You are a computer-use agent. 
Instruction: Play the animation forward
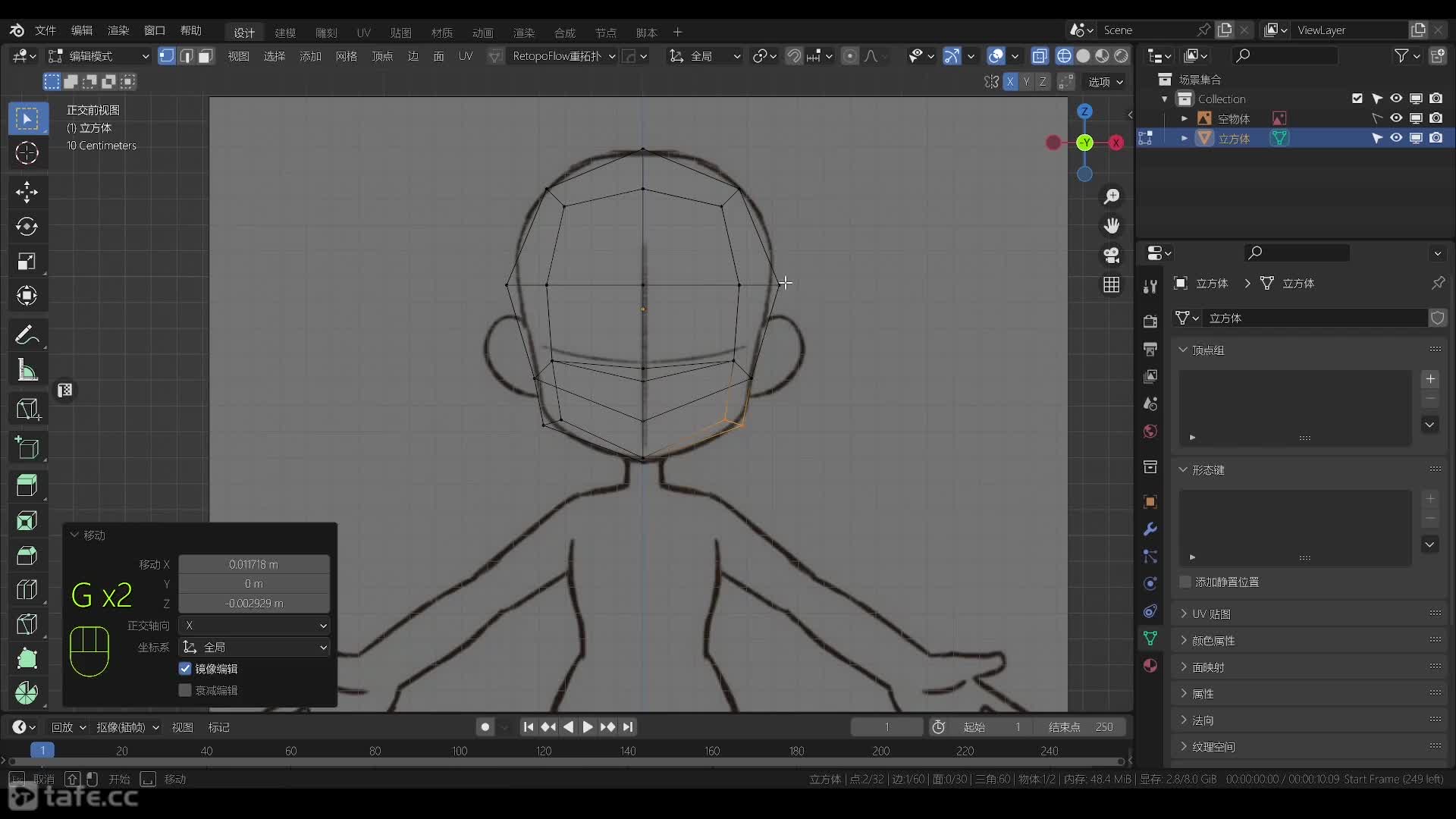click(x=588, y=727)
